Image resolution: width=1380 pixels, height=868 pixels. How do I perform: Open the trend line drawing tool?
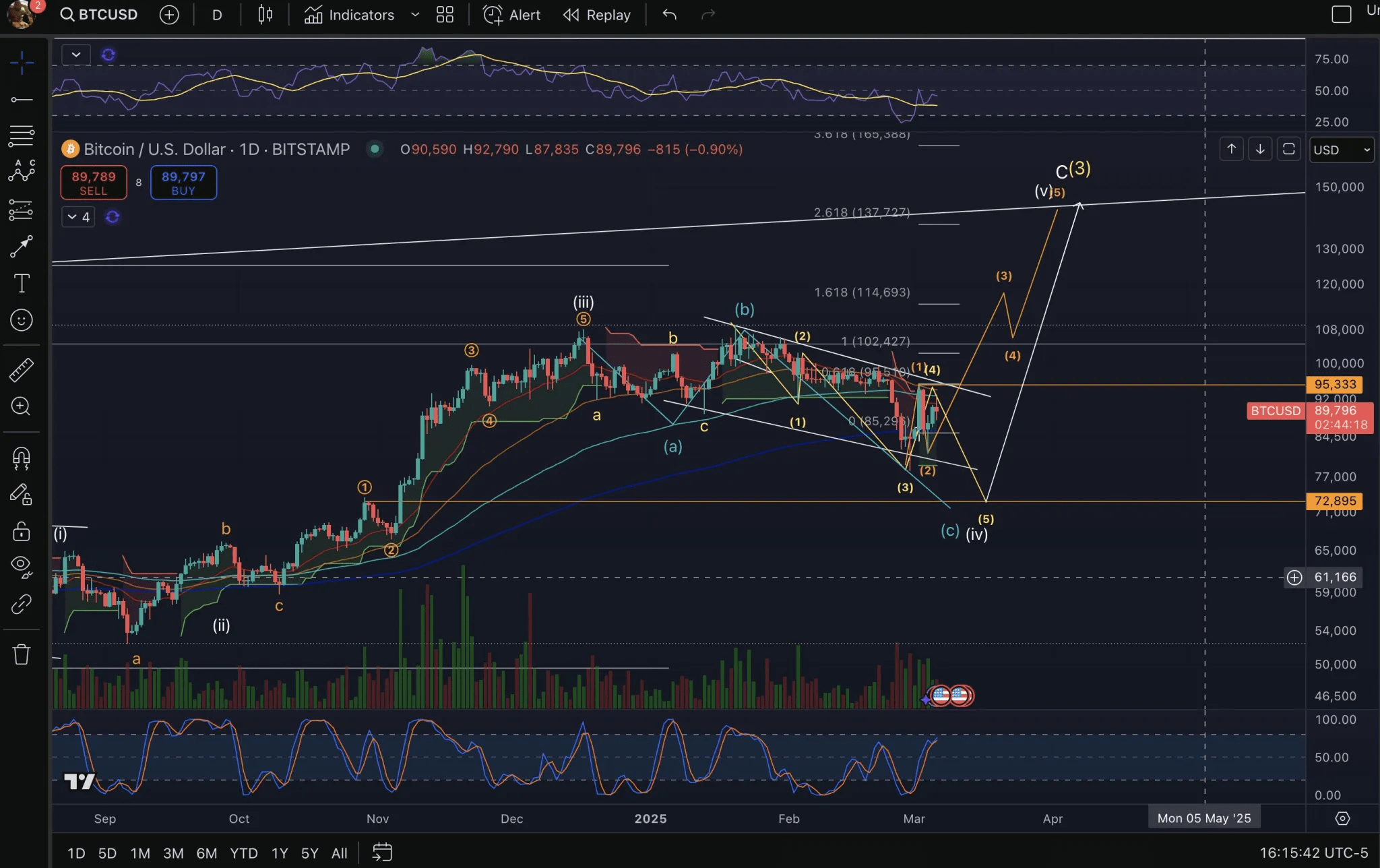[22, 98]
